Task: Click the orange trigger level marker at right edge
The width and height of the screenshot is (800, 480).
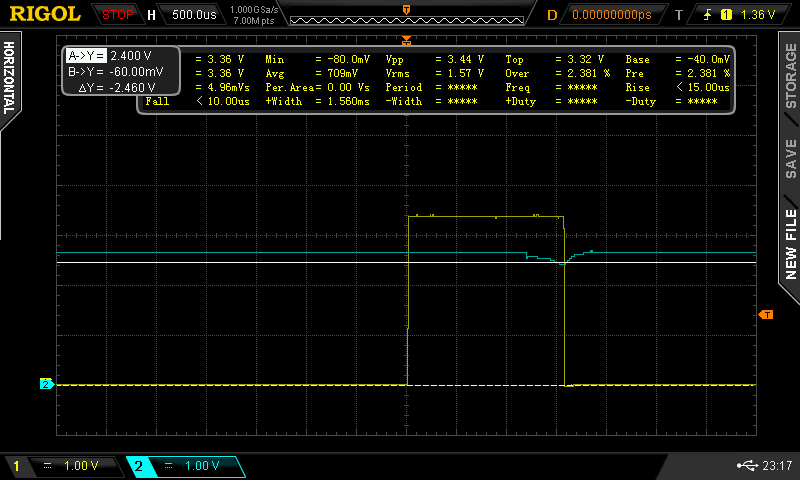Action: point(766,315)
